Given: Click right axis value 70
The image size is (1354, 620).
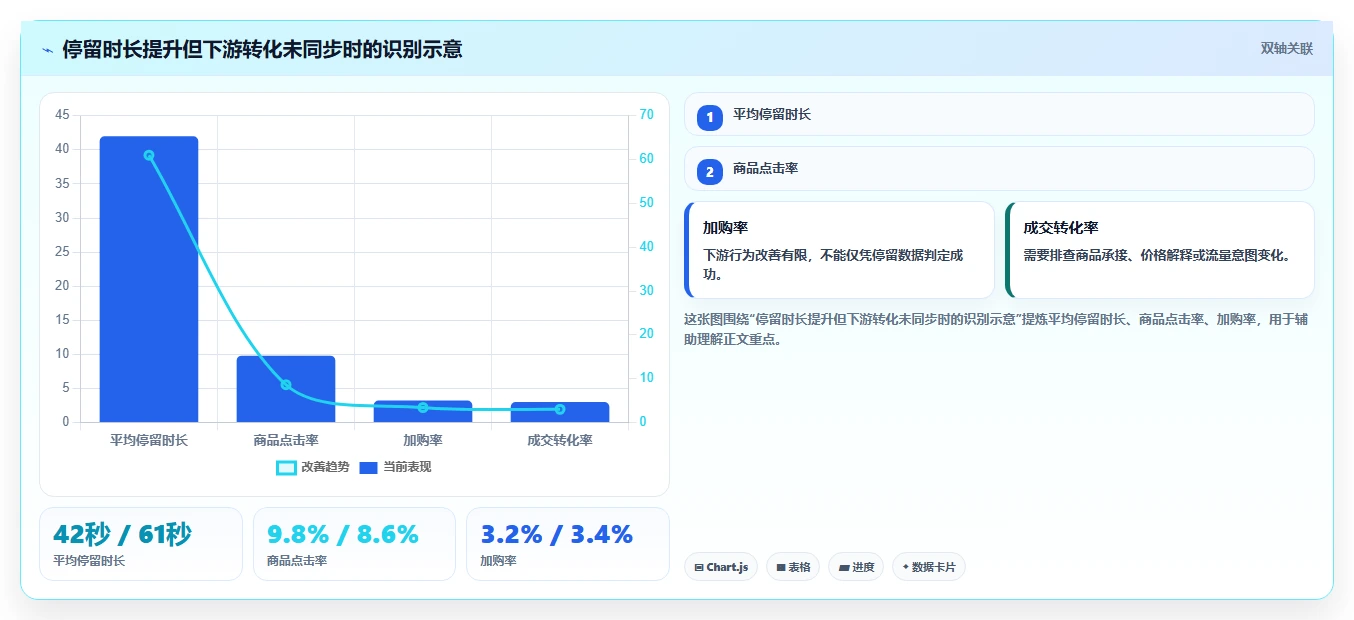Looking at the screenshot, I should pos(646,115).
